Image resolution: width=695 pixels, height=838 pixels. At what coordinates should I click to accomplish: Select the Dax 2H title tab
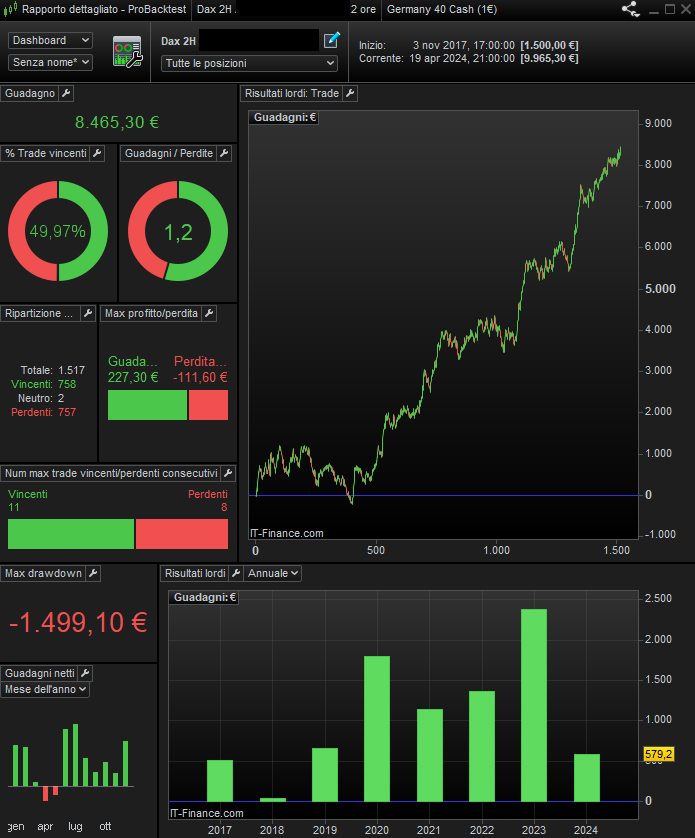click(x=214, y=9)
